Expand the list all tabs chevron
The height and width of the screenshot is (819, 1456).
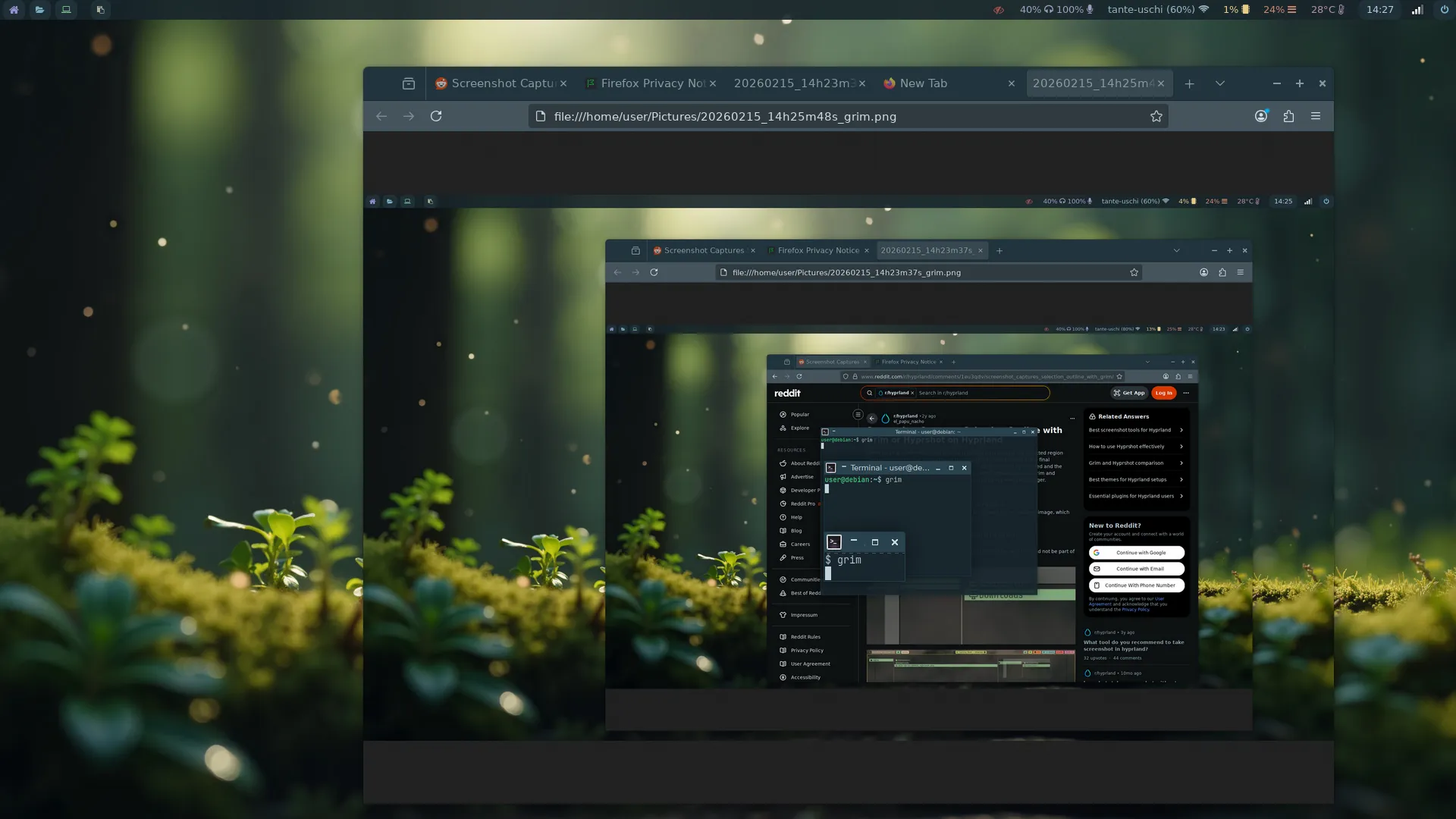tap(1219, 83)
